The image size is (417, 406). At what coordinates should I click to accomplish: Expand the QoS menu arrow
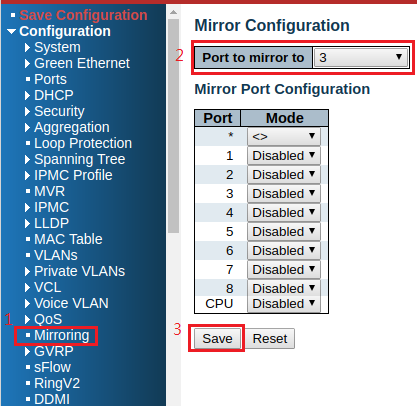tap(27, 319)
